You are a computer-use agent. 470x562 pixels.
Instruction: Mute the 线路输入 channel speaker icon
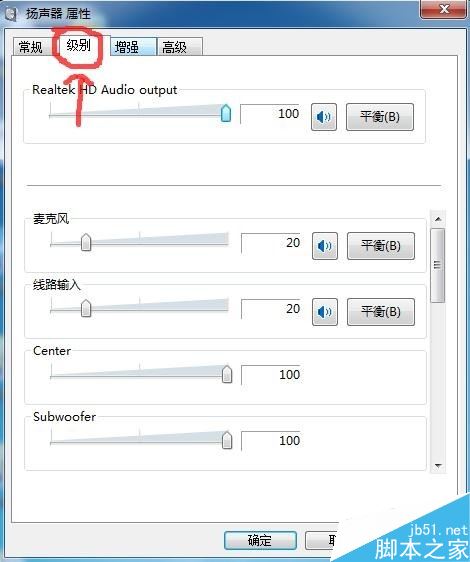pyautogui.click(x=325, y=312)
